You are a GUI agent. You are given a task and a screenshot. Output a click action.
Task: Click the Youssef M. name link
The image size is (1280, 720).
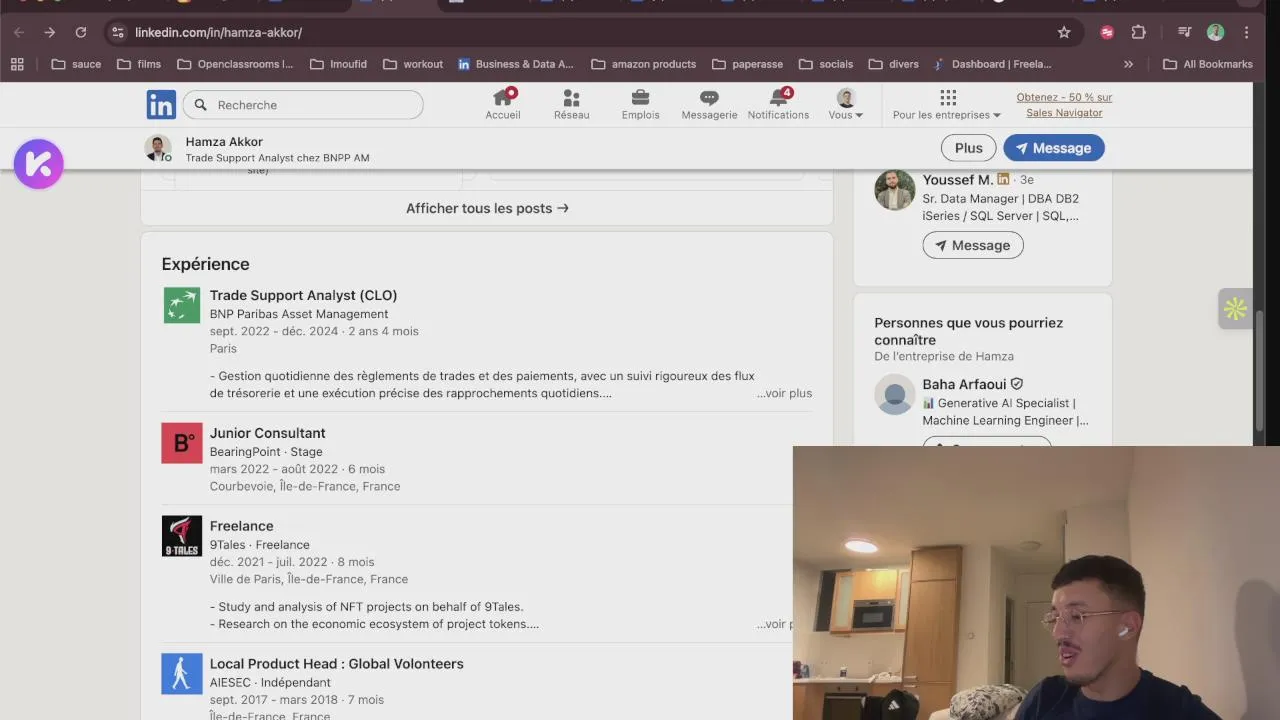coord(958,180)
